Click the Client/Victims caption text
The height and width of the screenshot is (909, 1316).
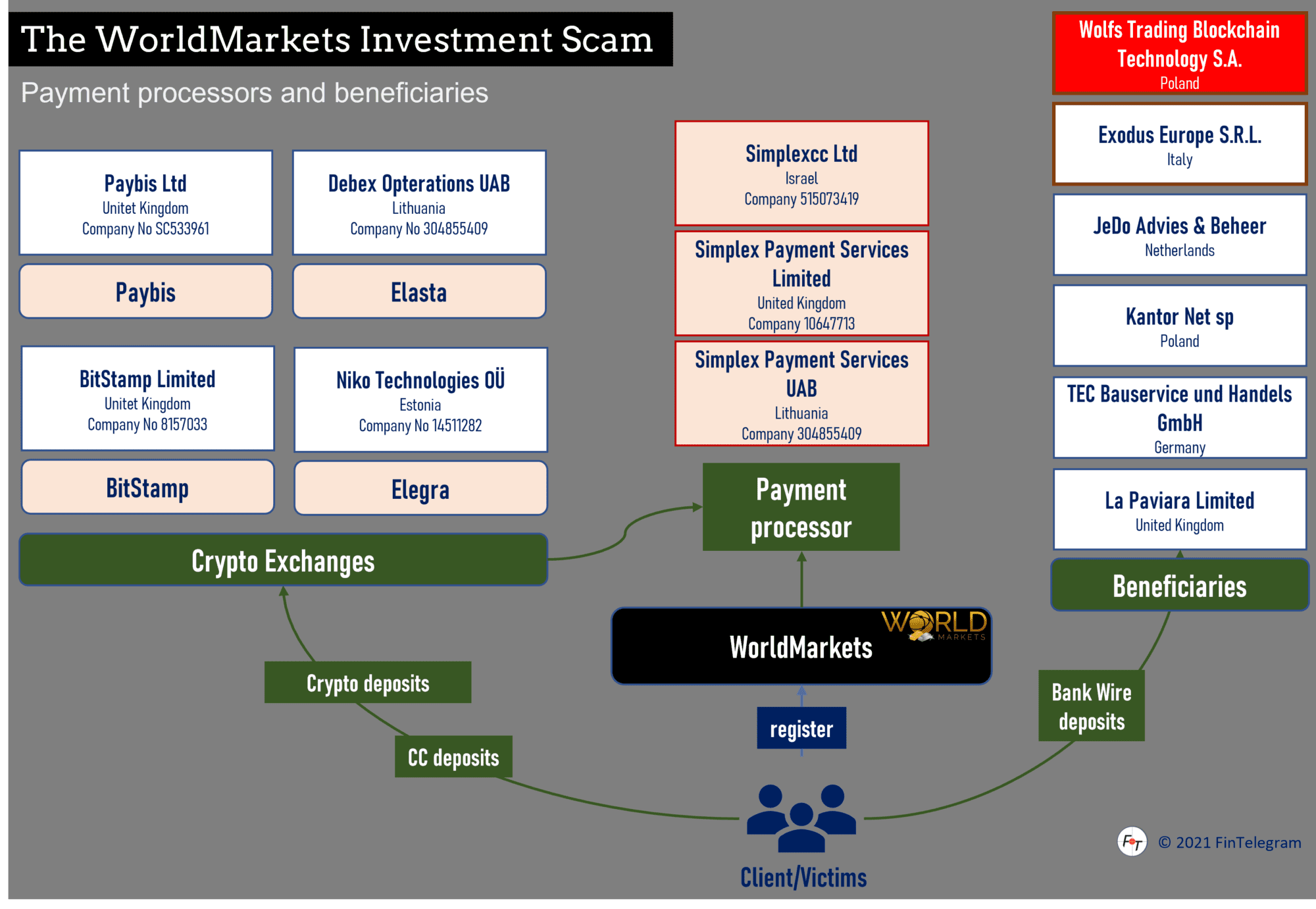[x=803, y=877]
